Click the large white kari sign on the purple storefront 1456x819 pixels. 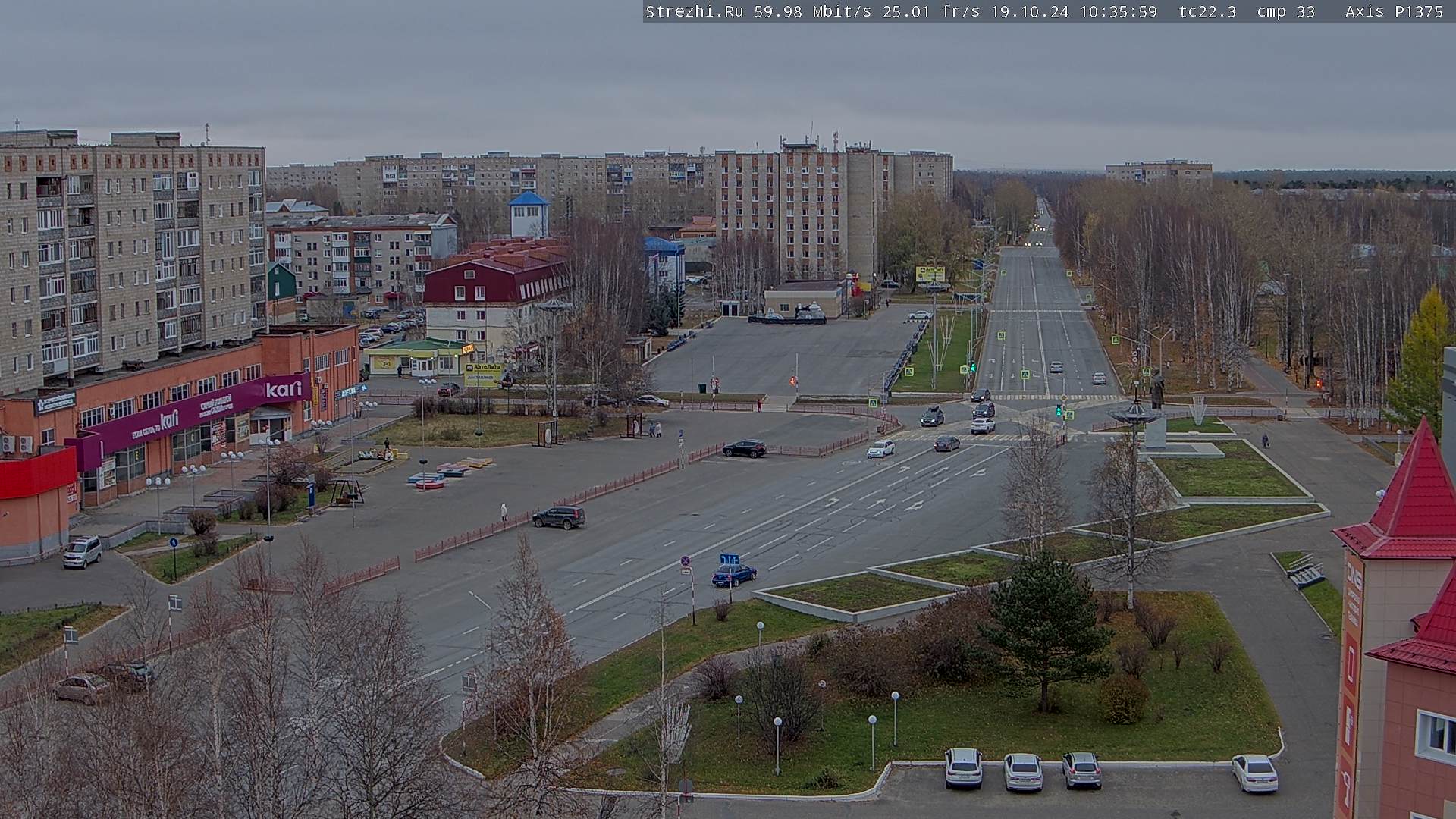pyautogui.click(x=284, y=388)
